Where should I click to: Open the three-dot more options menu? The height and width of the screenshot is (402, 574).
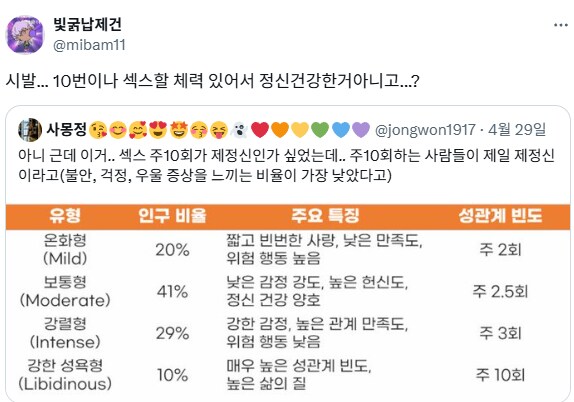click(560, 25)
